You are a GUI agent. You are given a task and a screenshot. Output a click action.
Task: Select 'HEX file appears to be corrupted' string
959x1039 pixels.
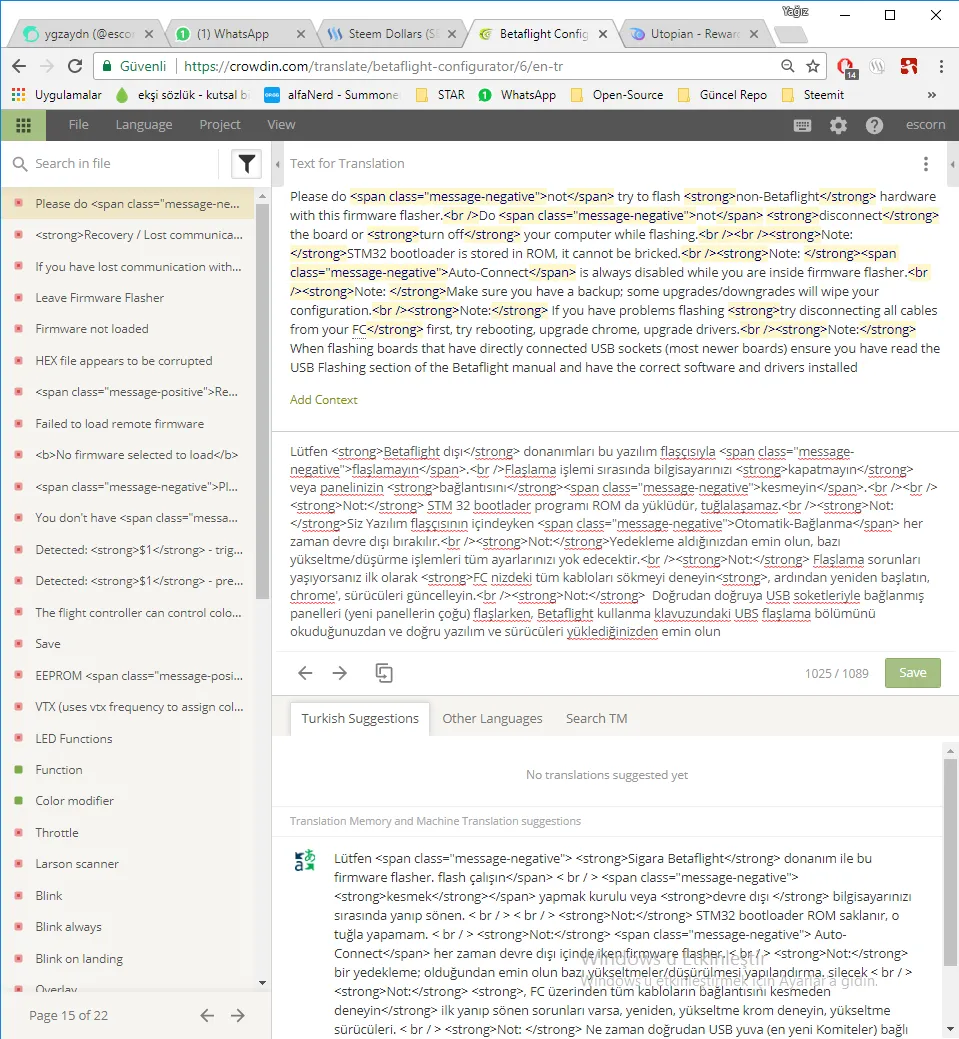[x=128, y=361]
